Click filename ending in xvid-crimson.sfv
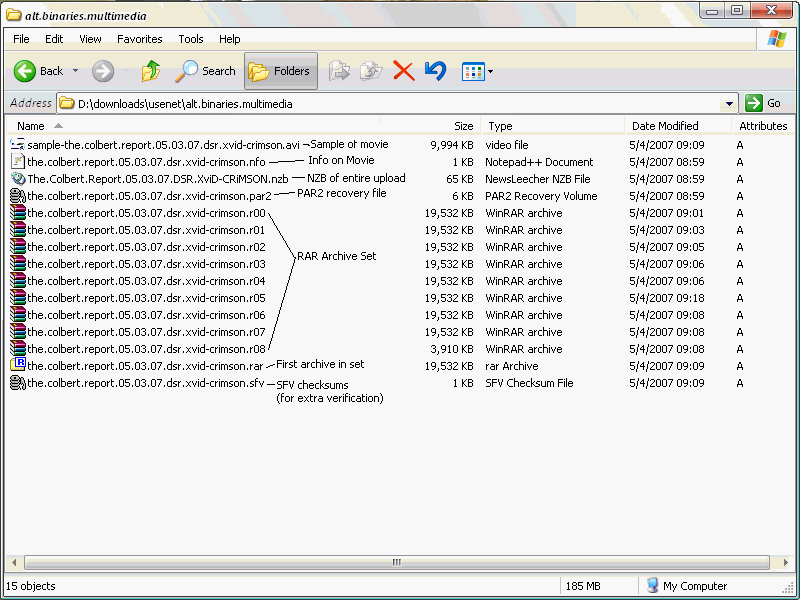800x600 pixels. pyautogui.click(x=146, y=383)
